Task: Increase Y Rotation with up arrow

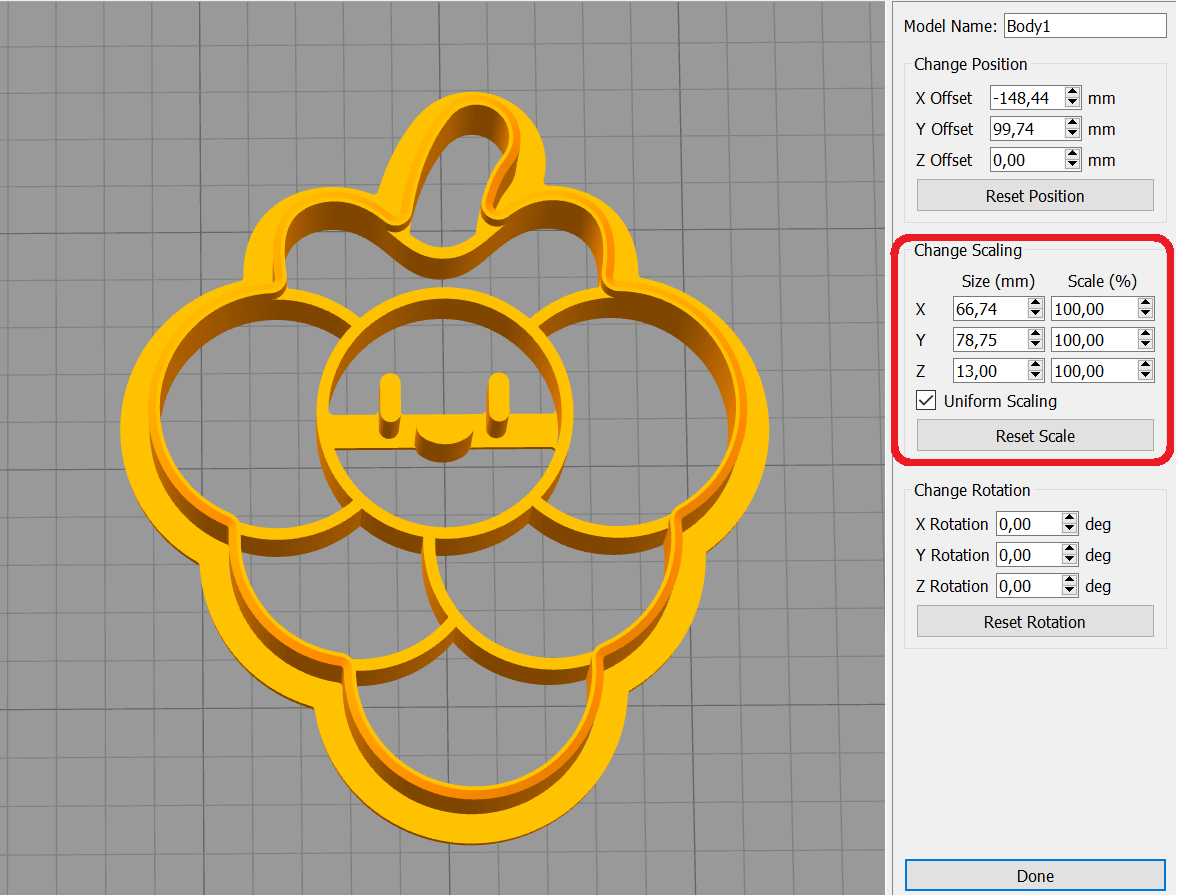Action: tap(1070, 549)
